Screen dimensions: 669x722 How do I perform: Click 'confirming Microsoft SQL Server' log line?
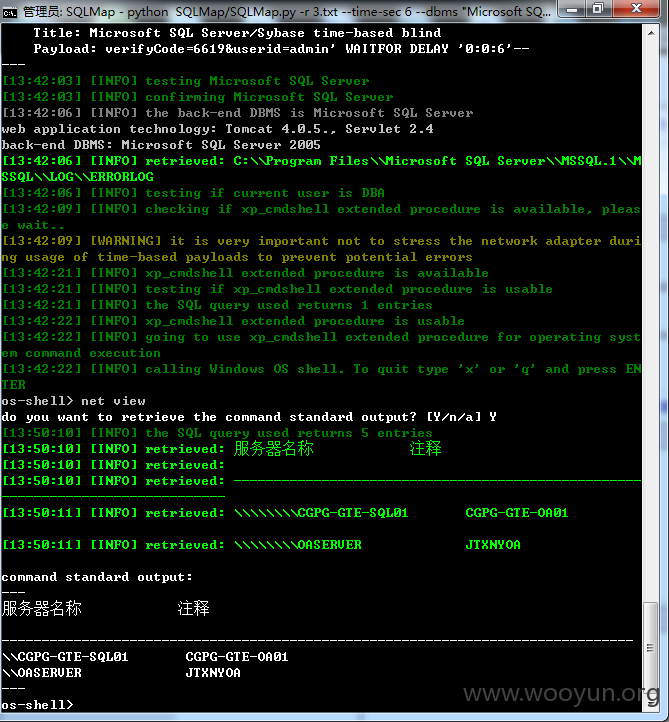198,97
